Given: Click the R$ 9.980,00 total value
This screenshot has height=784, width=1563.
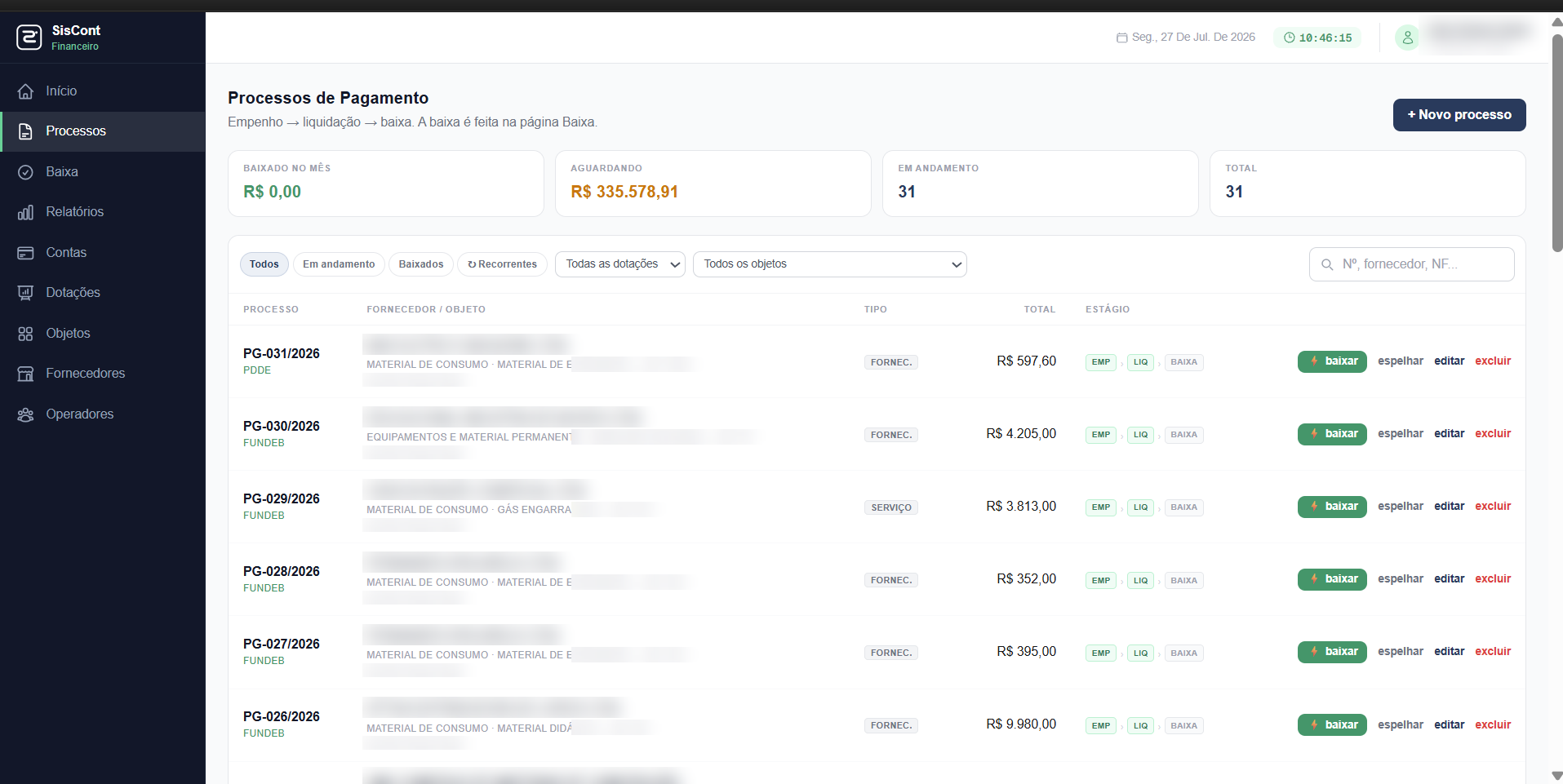Looking at the screenshot, I should pos(1021,724).
